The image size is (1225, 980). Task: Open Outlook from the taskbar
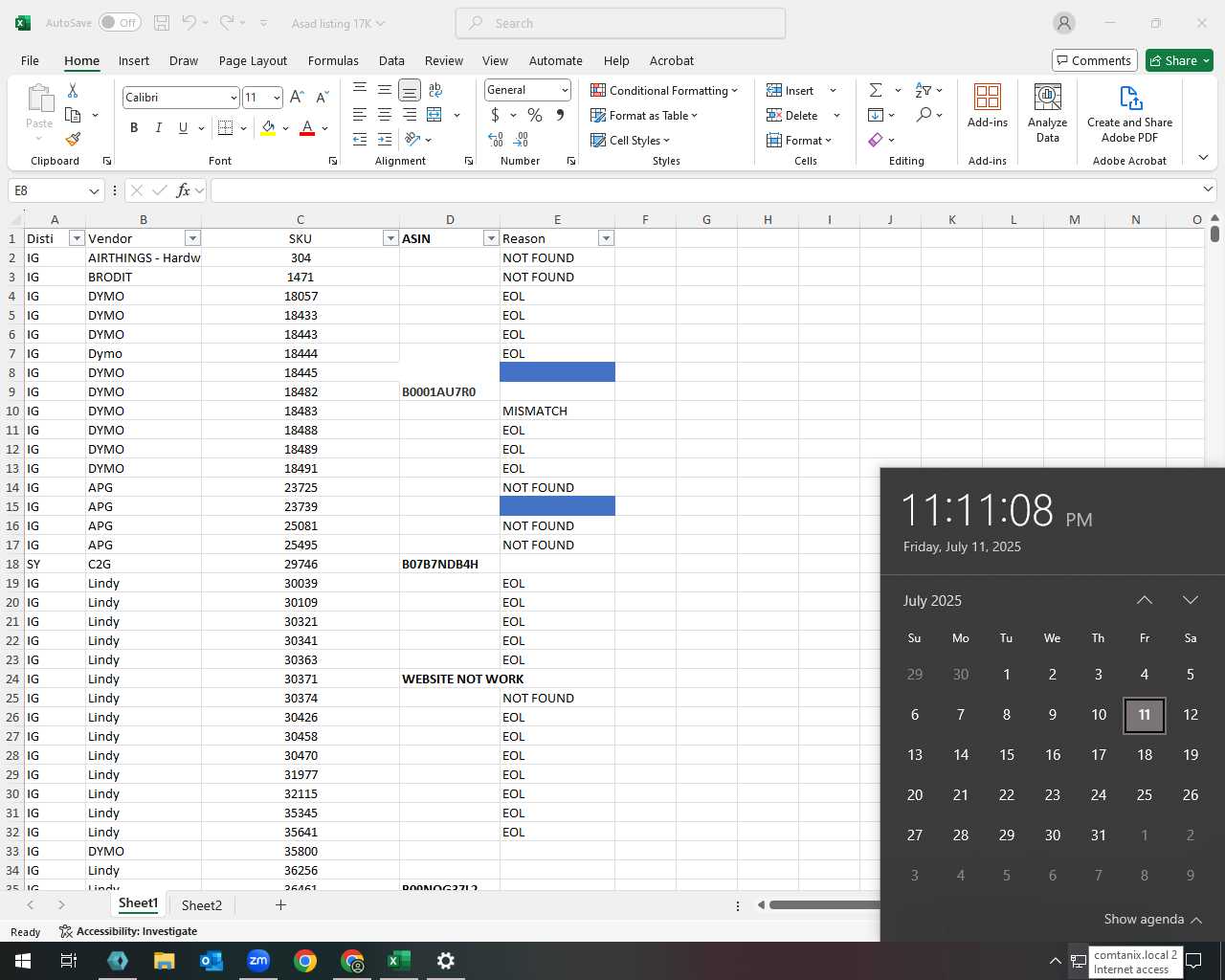[211, 961]
